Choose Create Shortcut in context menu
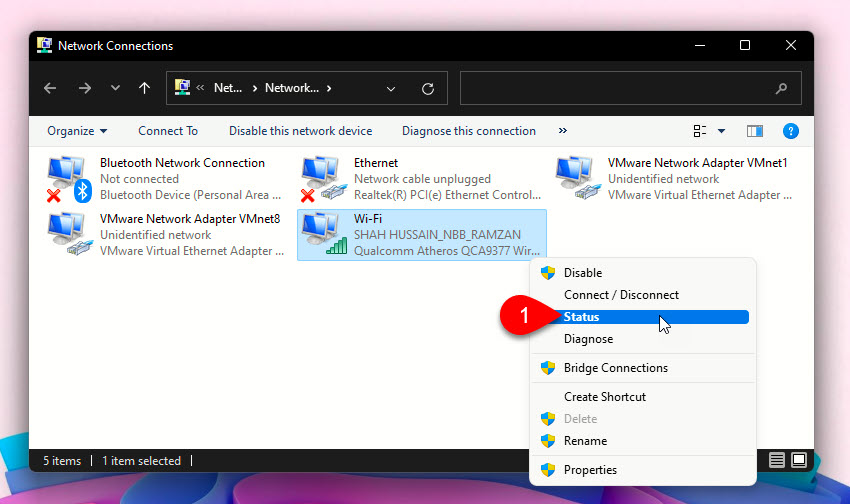This screenshot has height=504, width=850. (643, 397)
